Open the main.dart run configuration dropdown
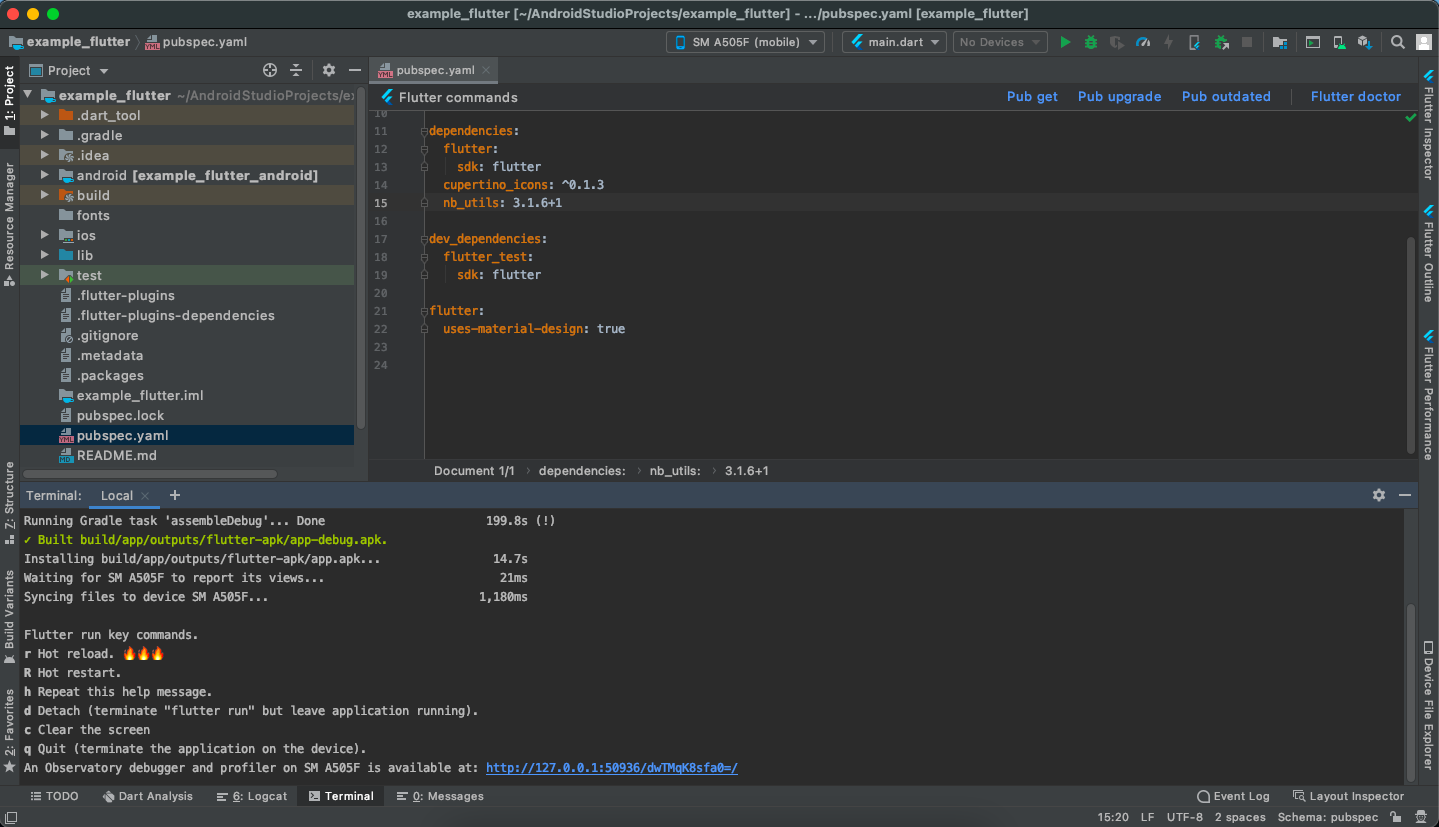Screen dimensions: 1439x827 [x=894, y=42]
